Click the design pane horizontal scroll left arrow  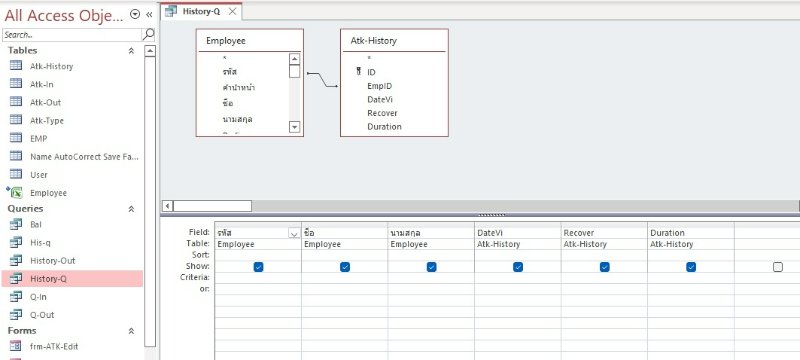click(x=167, y=205)
